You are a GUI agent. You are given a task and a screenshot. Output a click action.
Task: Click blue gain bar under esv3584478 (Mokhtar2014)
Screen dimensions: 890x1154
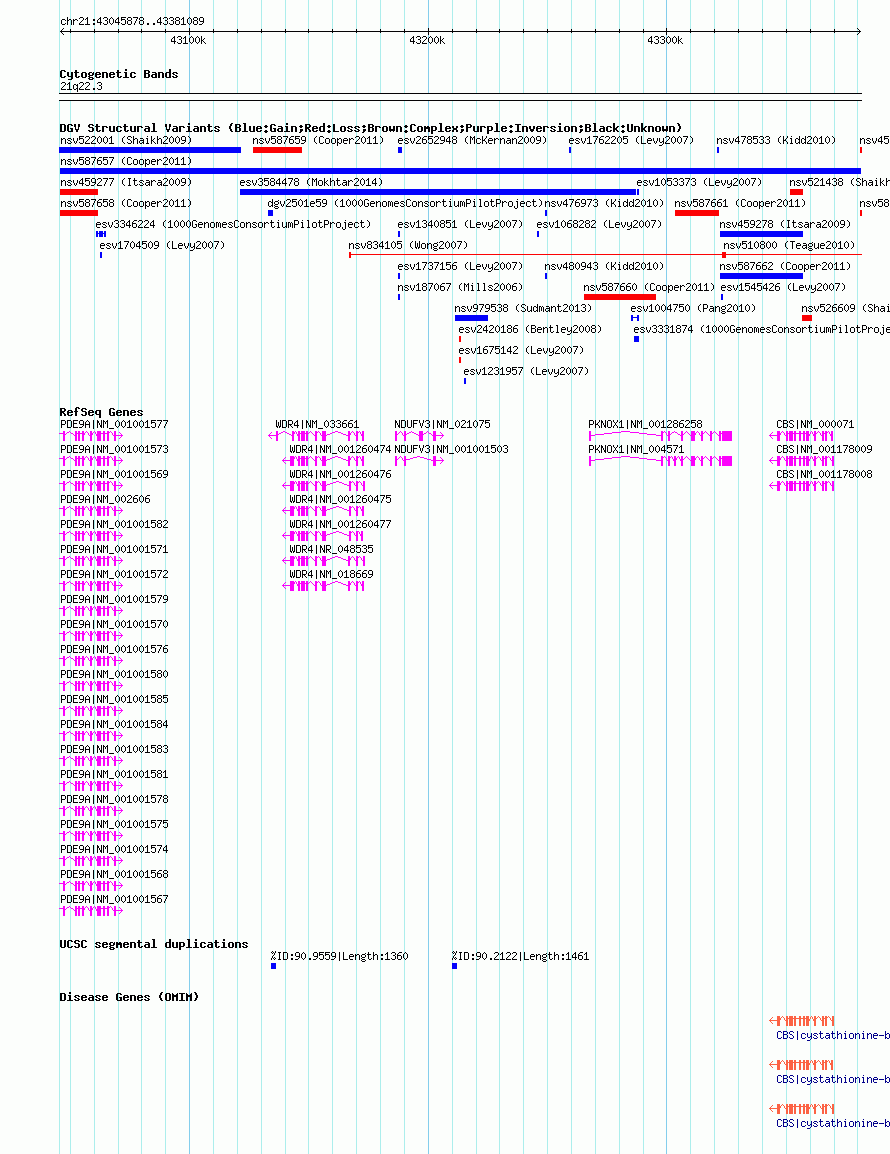[438, 192]
